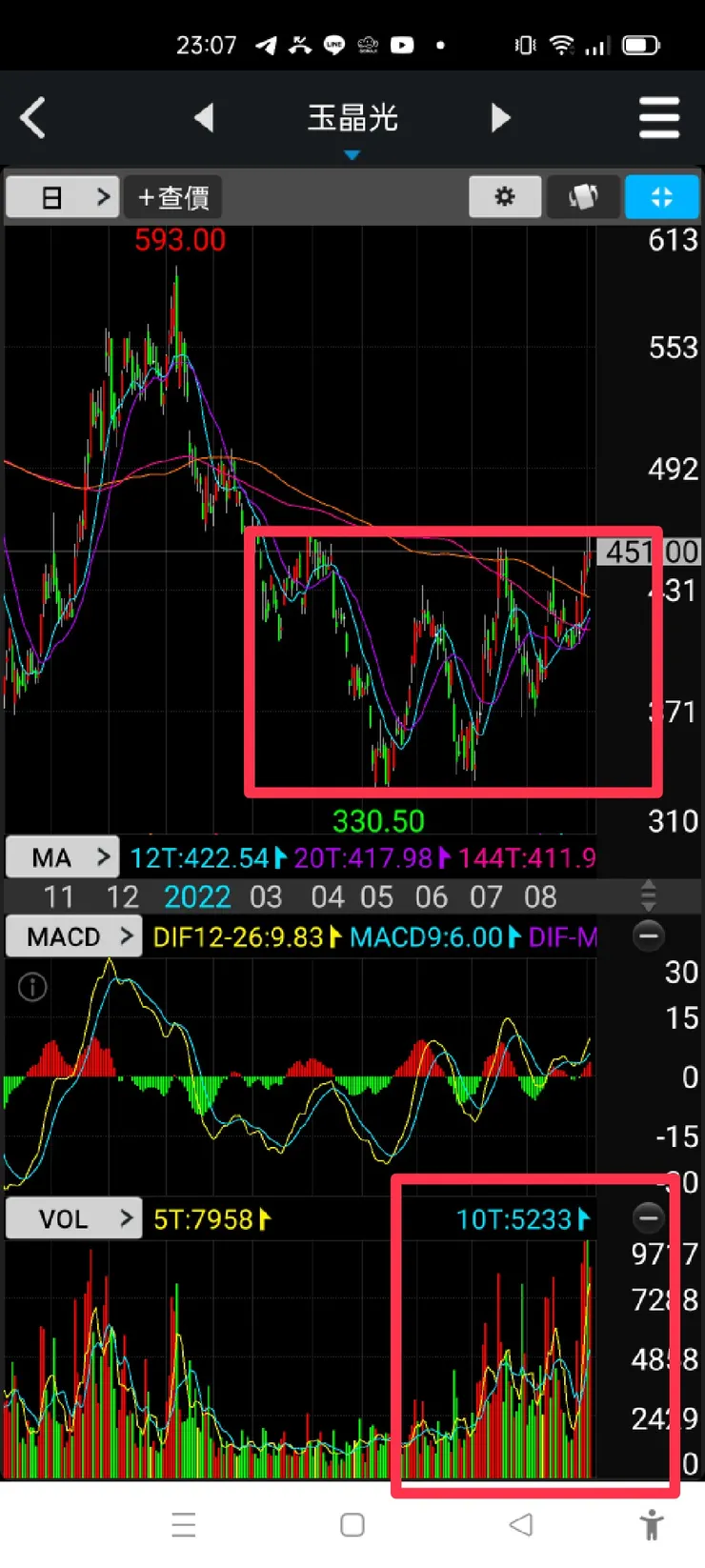Tap the 5T:7958 volume average
The width and height of the screenshot is (705, 1568).
203,1219
